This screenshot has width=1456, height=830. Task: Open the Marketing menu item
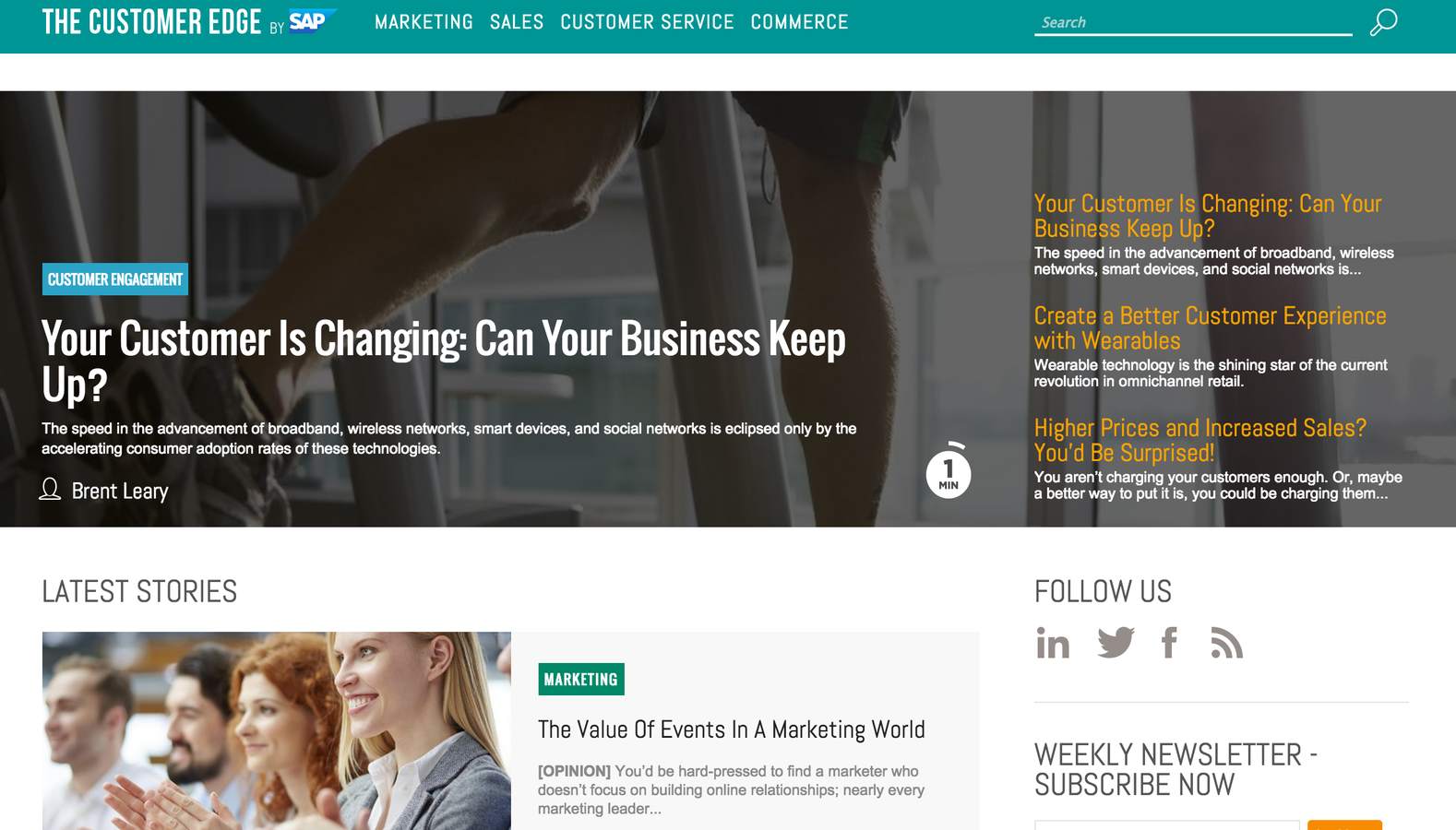(x=424, y=22)
